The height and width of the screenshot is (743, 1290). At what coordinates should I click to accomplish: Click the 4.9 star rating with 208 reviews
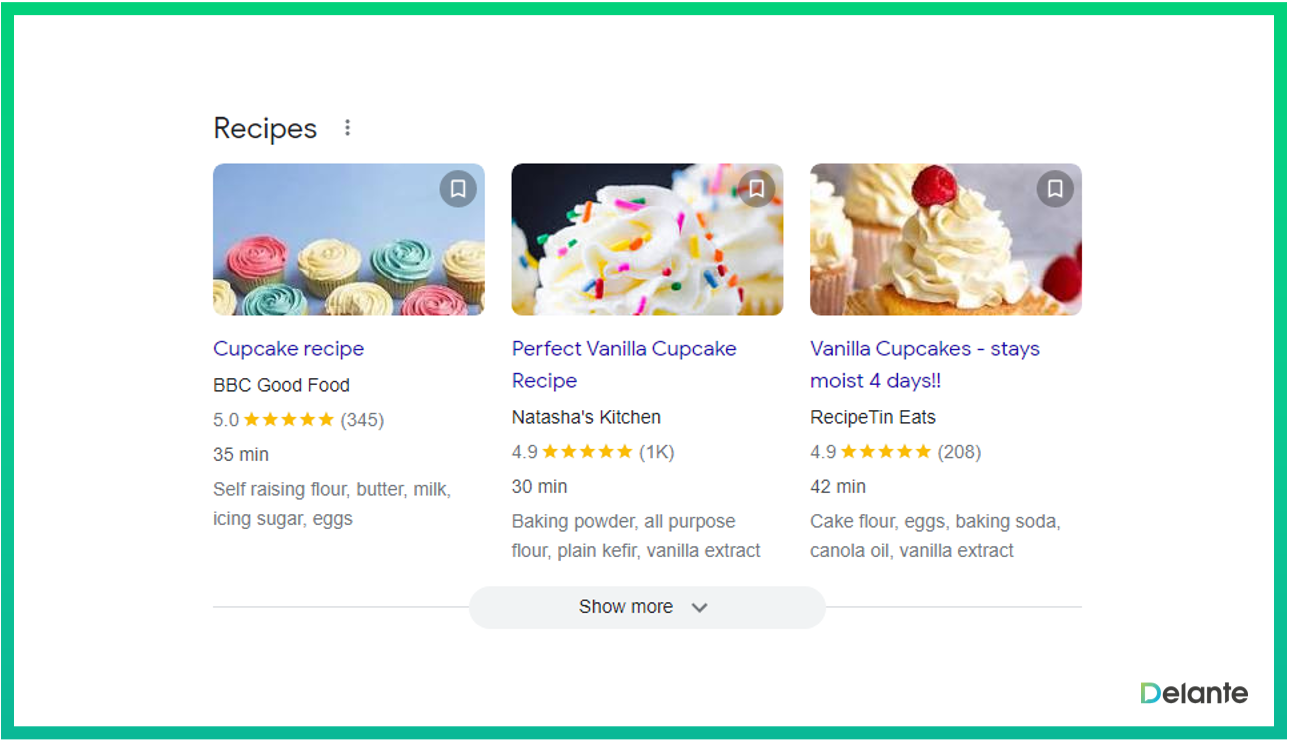click(895, 452)
